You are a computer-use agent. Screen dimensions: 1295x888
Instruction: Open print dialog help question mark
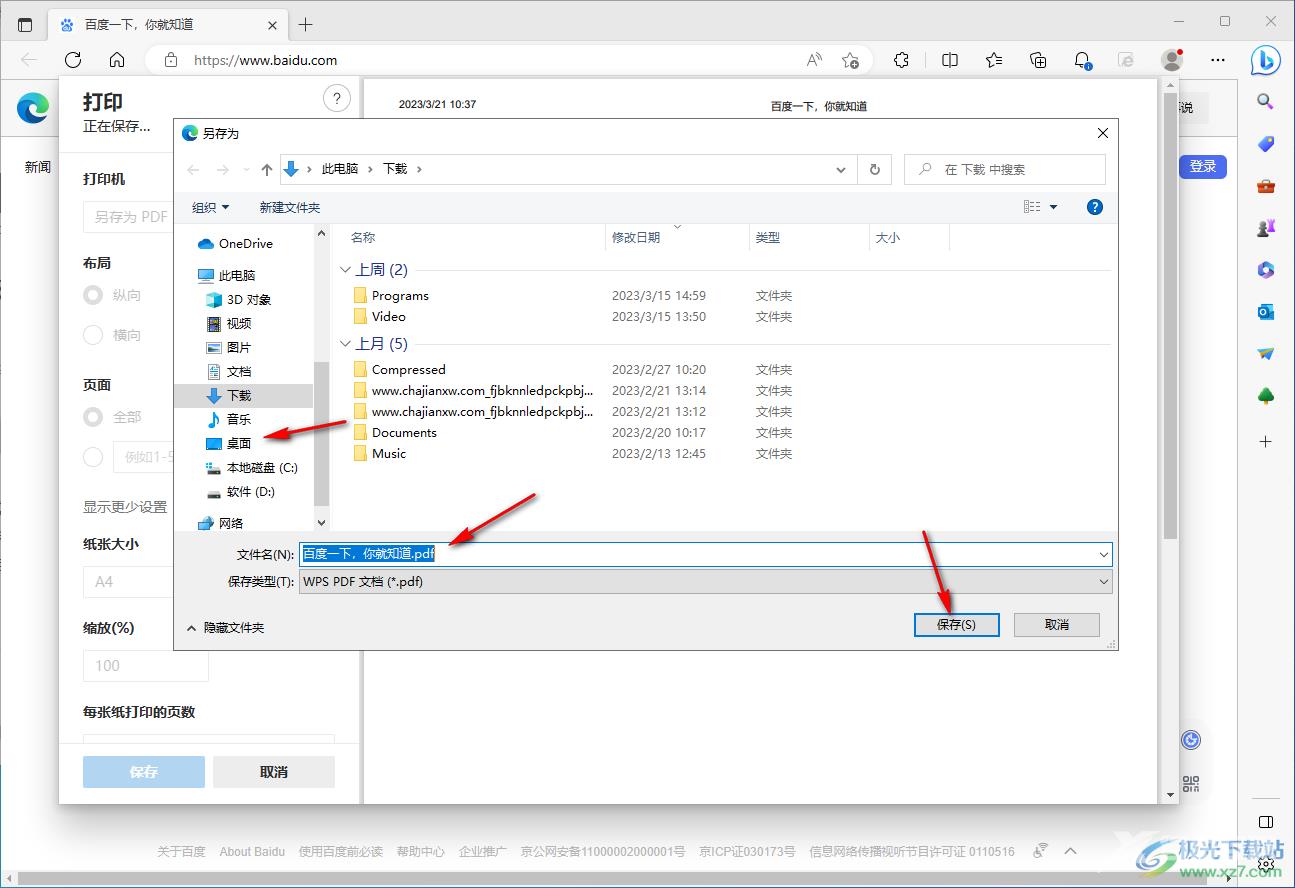[x=337, y=98]
